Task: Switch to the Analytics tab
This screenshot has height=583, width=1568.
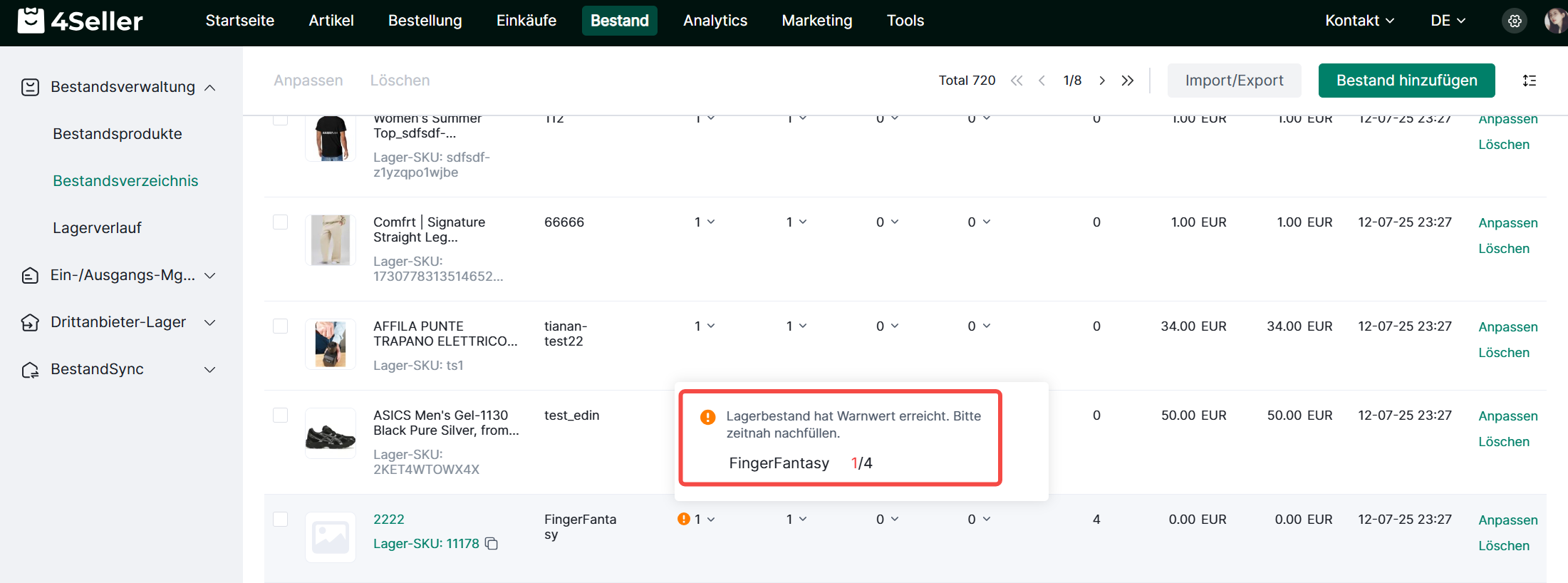Action: click(715, 21)
